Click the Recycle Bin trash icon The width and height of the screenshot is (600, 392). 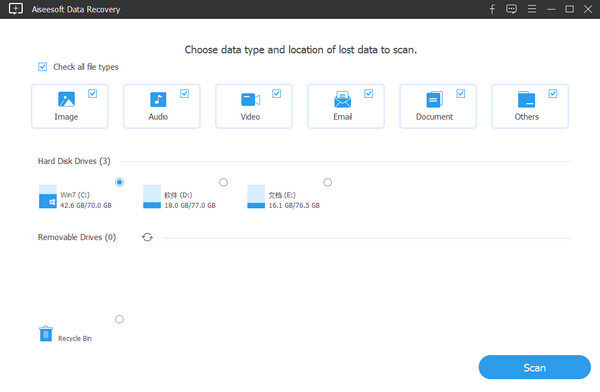click(x=46, y=333)
